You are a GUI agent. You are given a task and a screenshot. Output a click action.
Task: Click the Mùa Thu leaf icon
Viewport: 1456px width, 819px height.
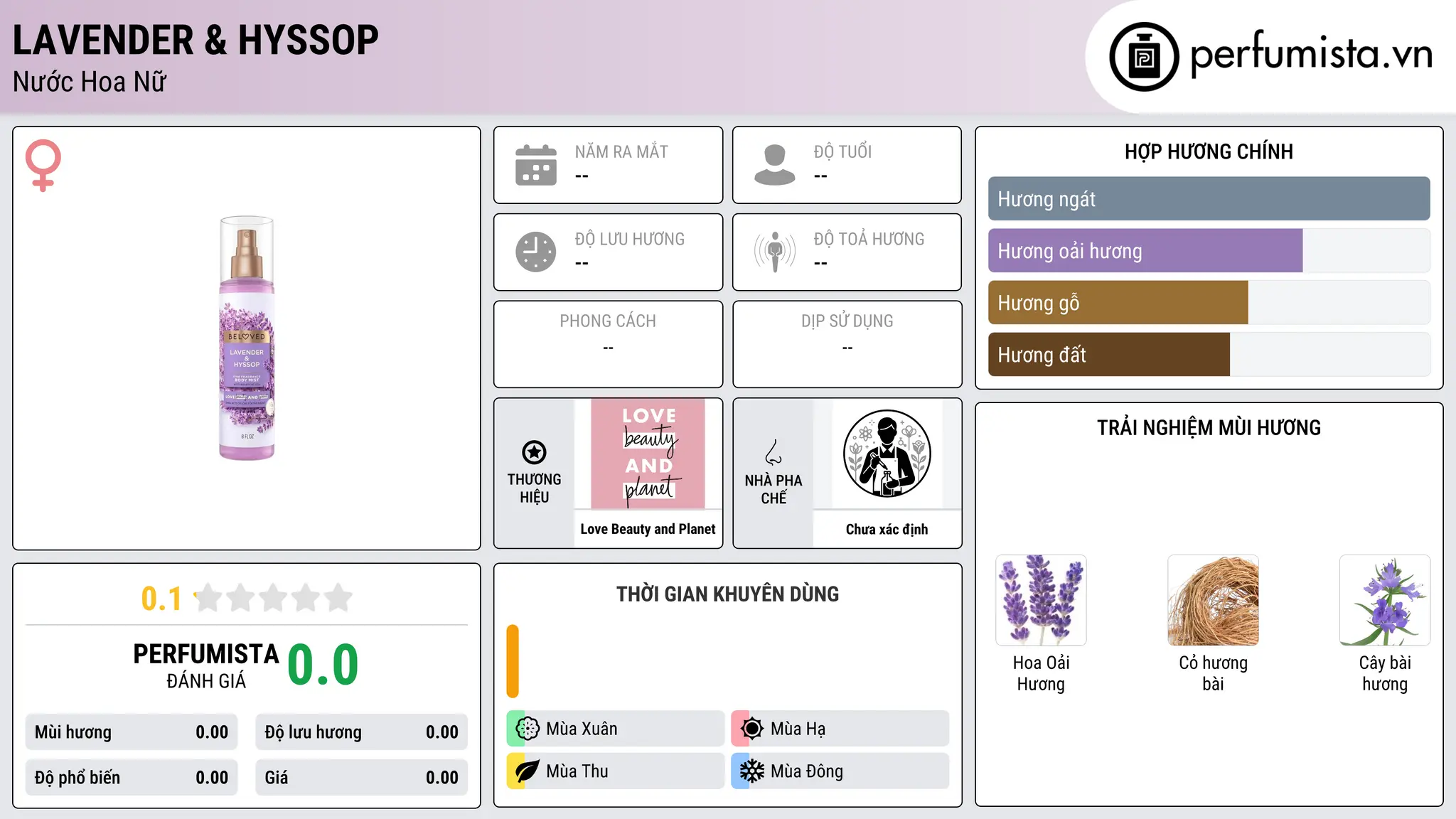pos(528,771)
